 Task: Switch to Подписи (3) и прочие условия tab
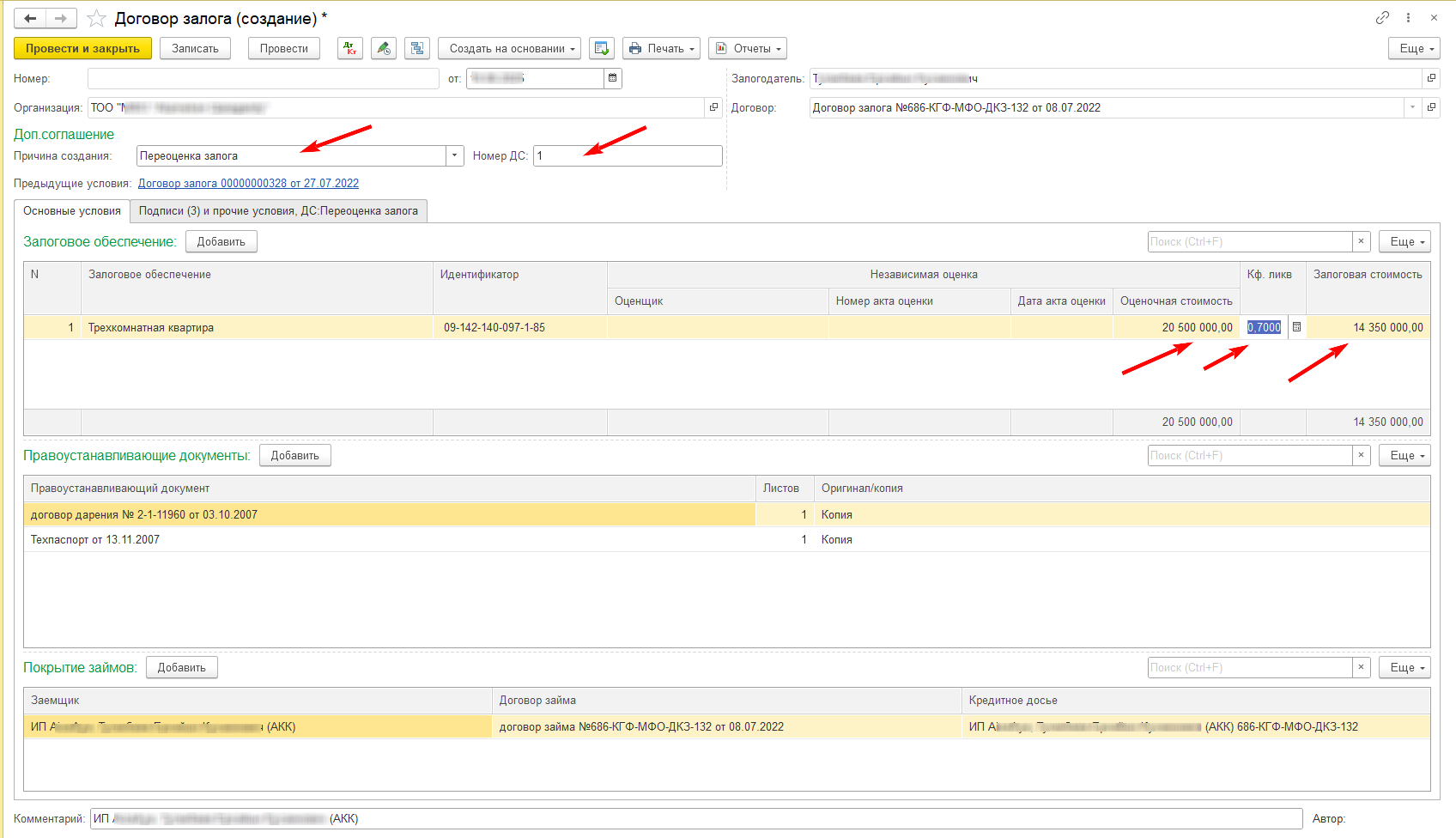pos(278,210)
